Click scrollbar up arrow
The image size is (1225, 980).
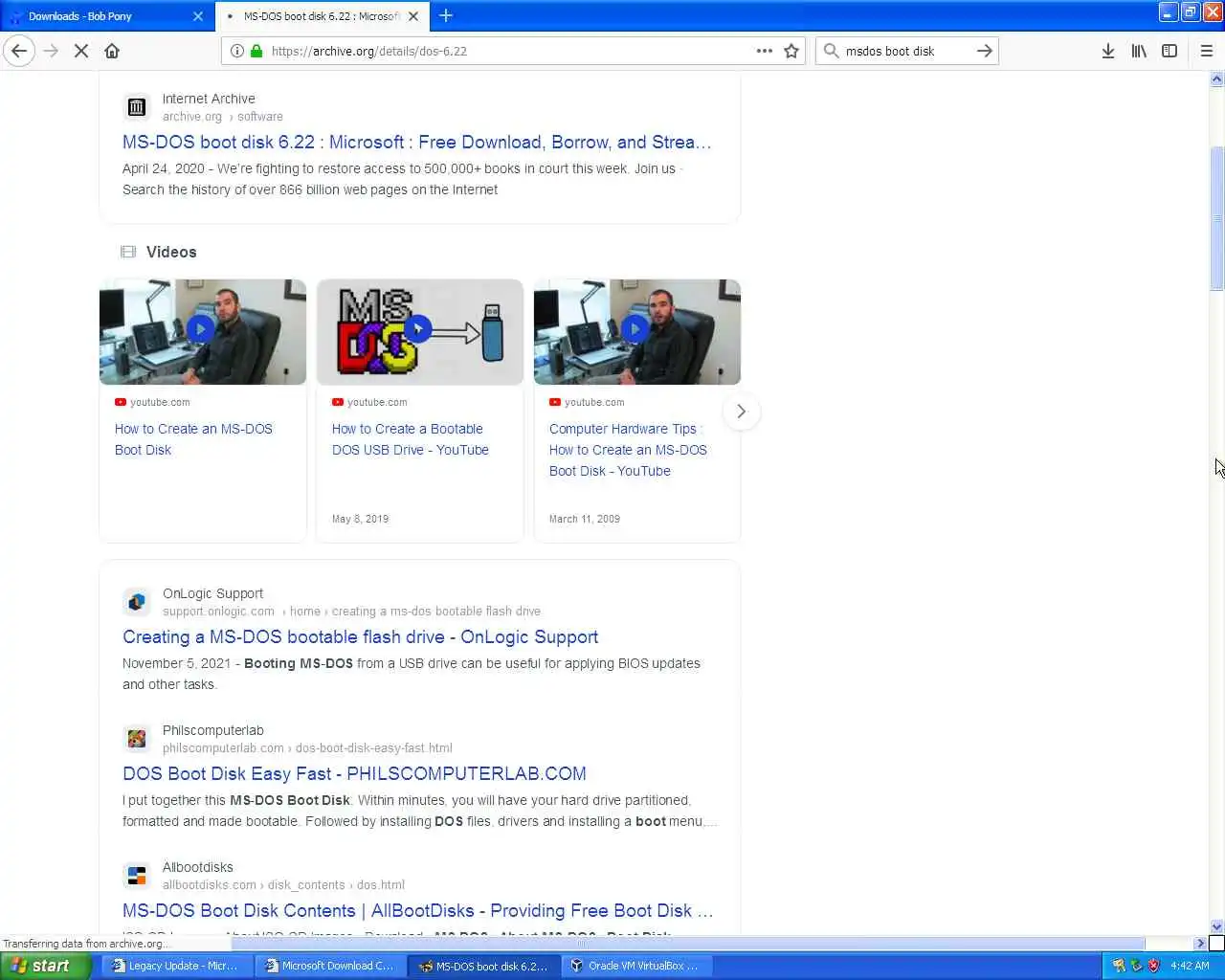tap(1217, 79)
